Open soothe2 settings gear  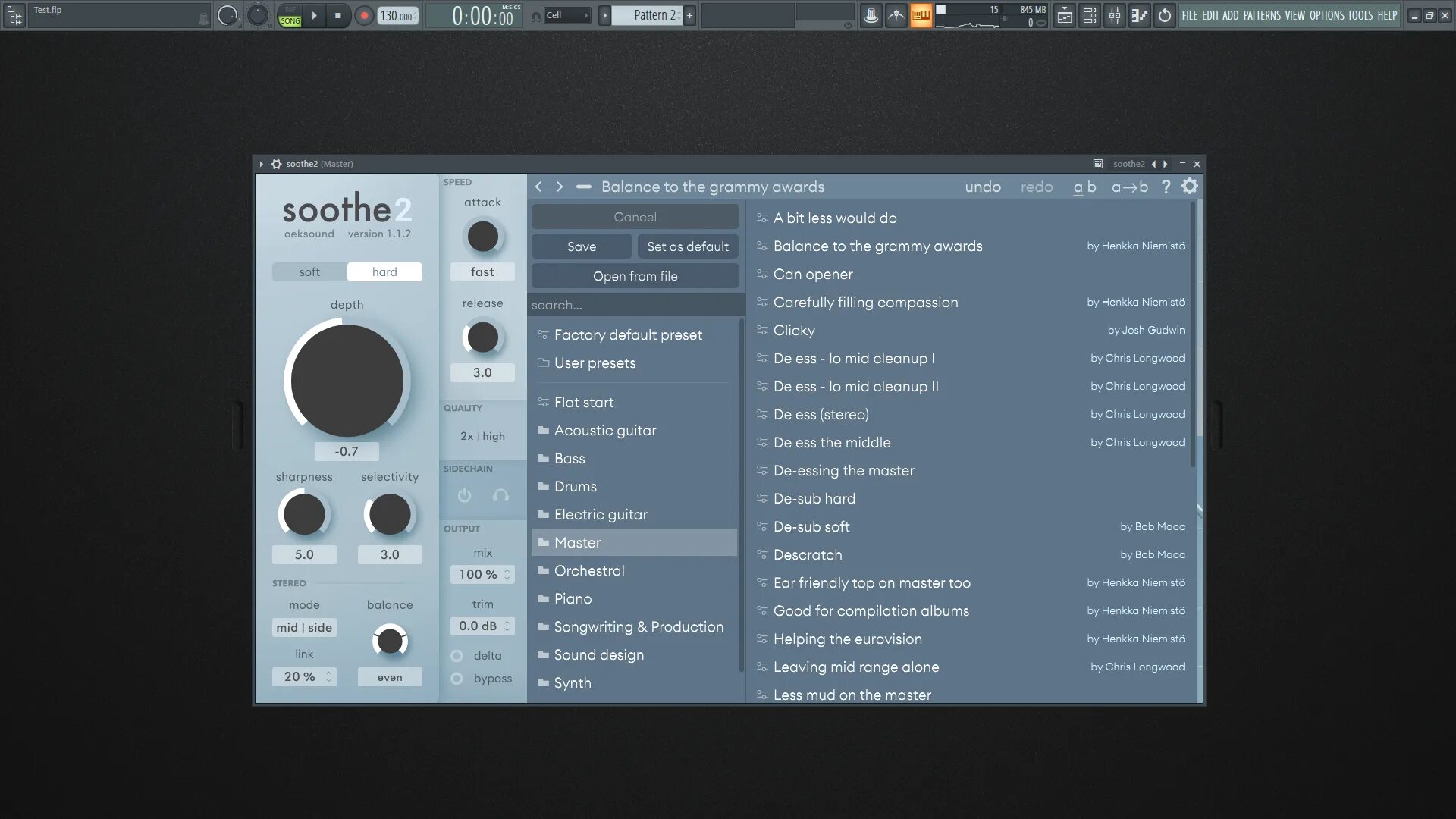point(1190,186)
